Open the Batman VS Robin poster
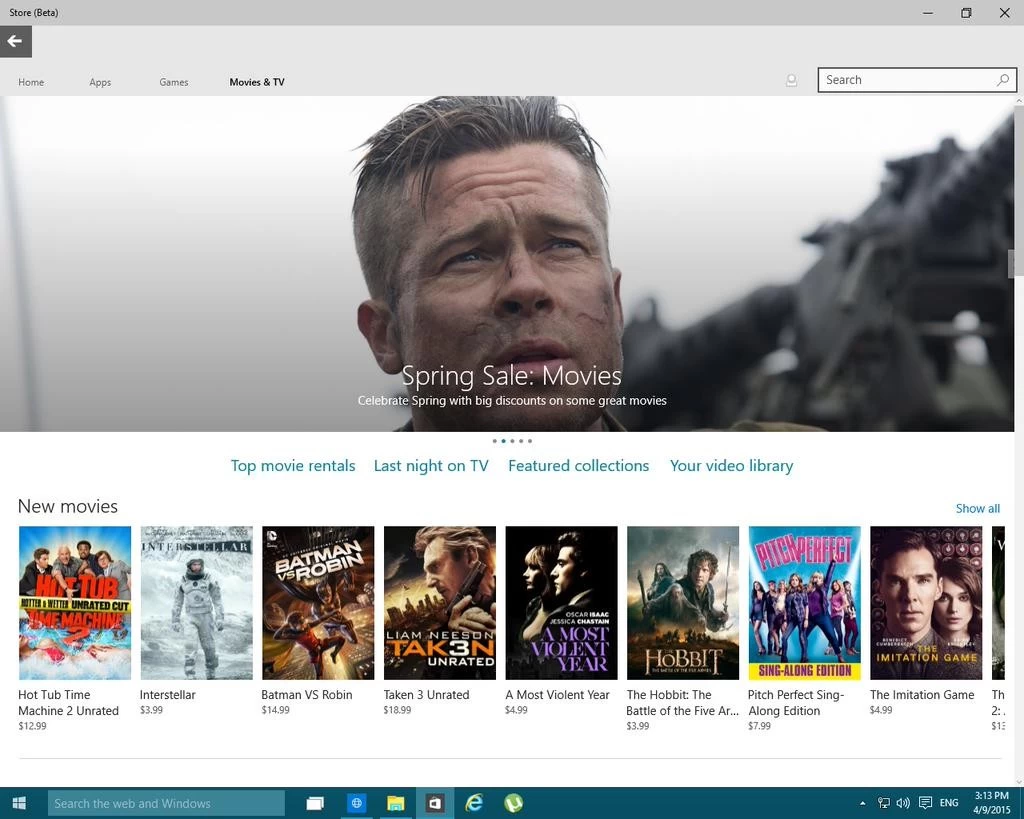 (x=318, y=603)
